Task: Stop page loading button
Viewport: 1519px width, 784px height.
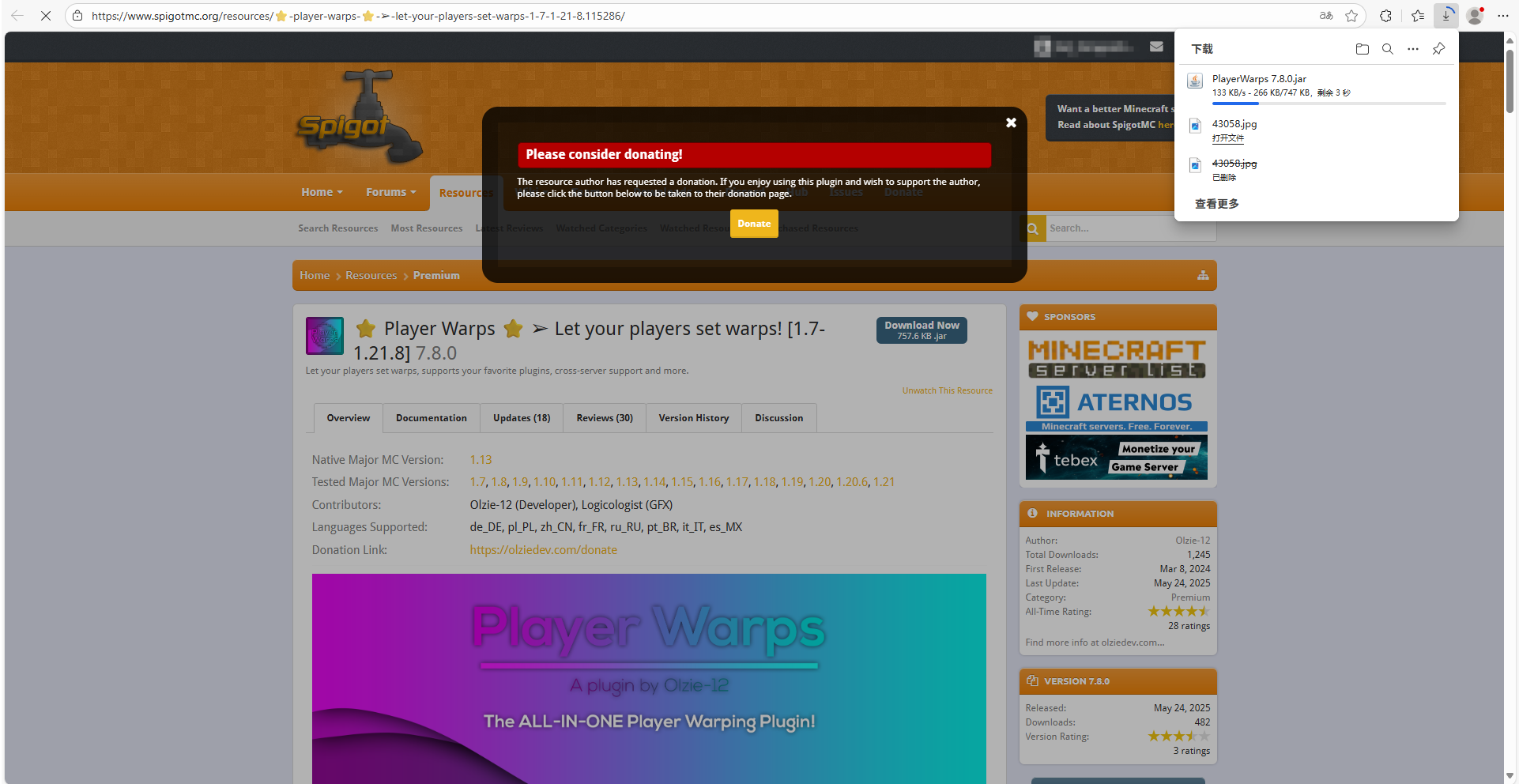Action: [x=46, y=16]
